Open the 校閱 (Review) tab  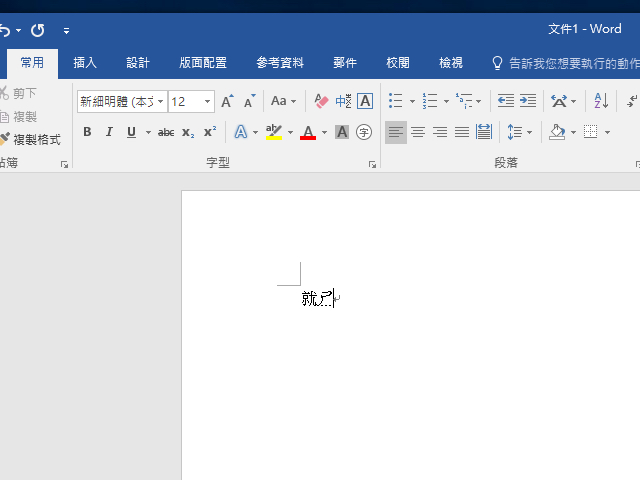pos(398,63)
